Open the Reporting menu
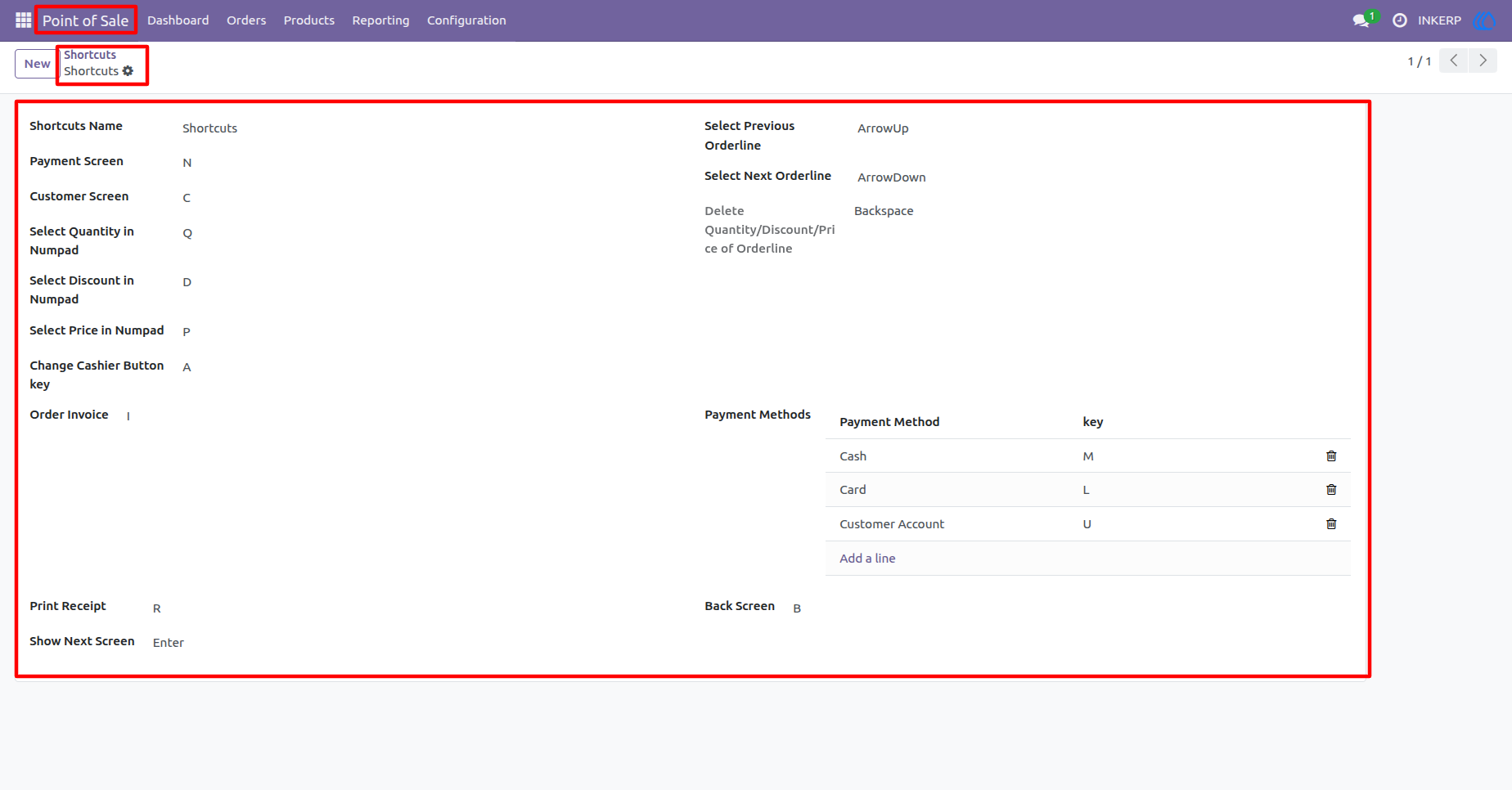1512x790 pixels. tap(380, 20)
